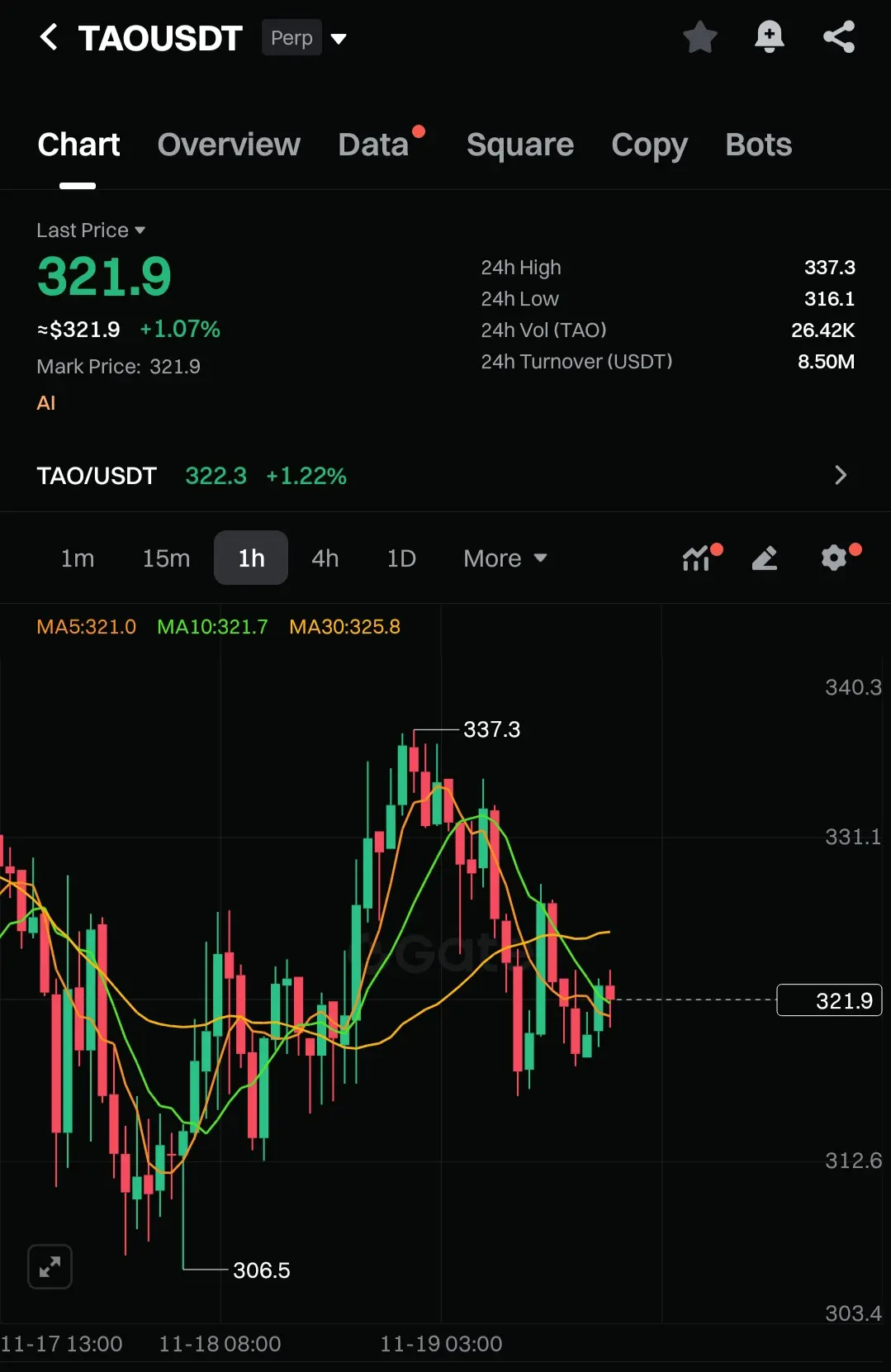This screenshot has height=1372, width=891.
Task: Open the More timeframes dropdown
Action: pos(505,558)
